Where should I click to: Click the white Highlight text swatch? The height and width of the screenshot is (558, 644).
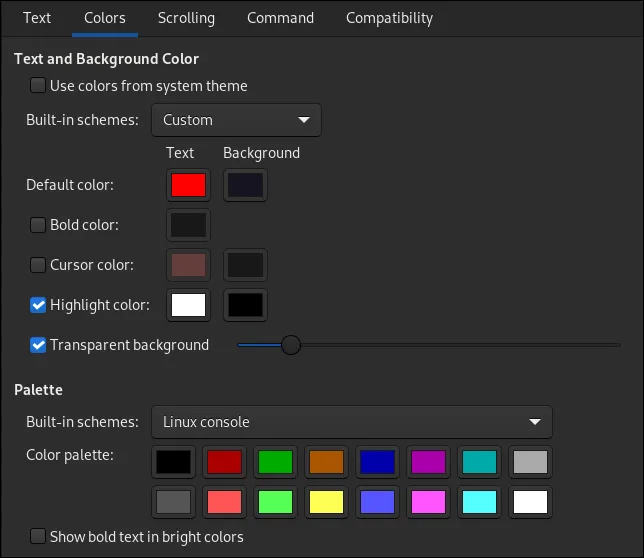tap(188, 305)
